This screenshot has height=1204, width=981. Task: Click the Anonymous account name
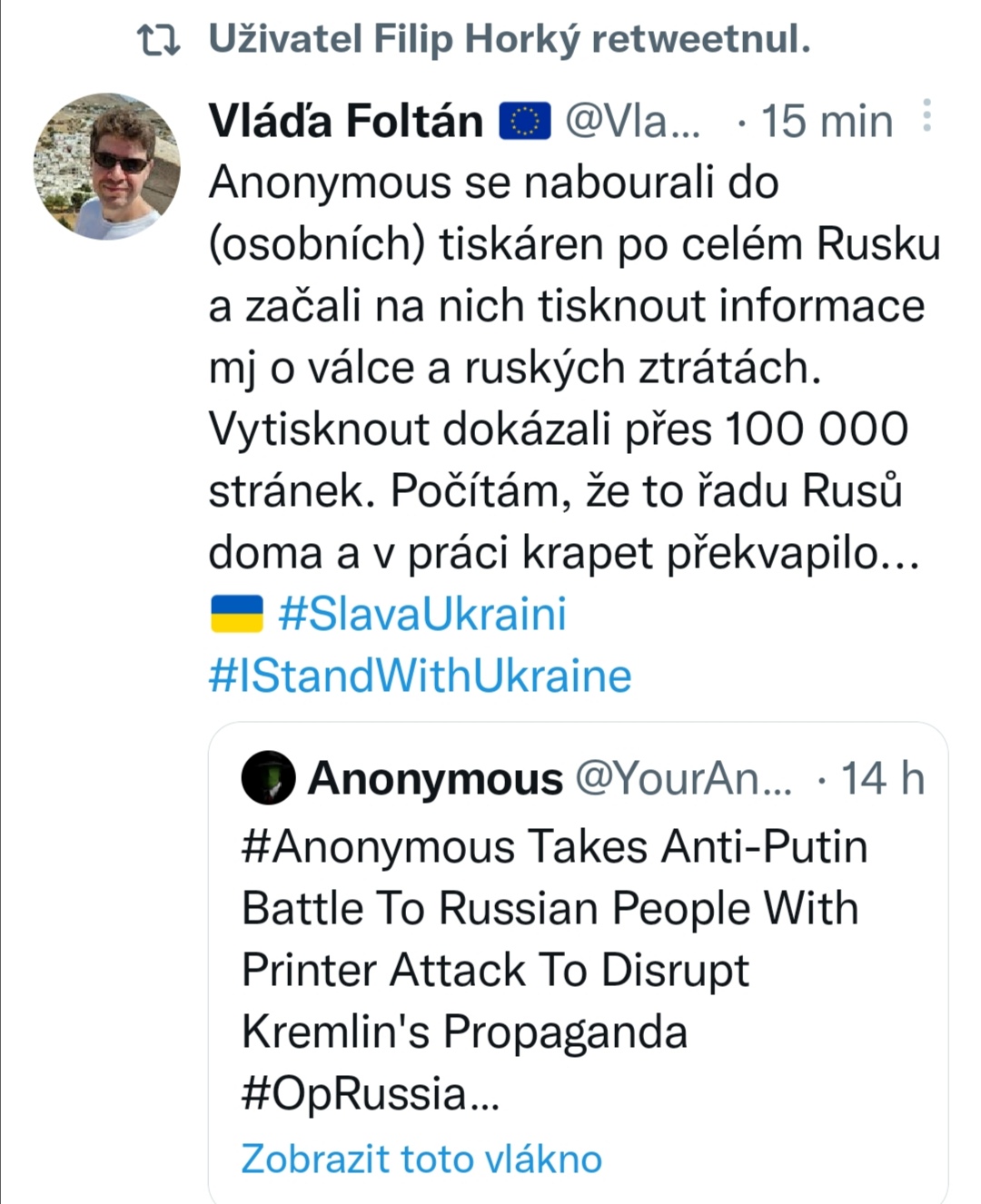436,779
